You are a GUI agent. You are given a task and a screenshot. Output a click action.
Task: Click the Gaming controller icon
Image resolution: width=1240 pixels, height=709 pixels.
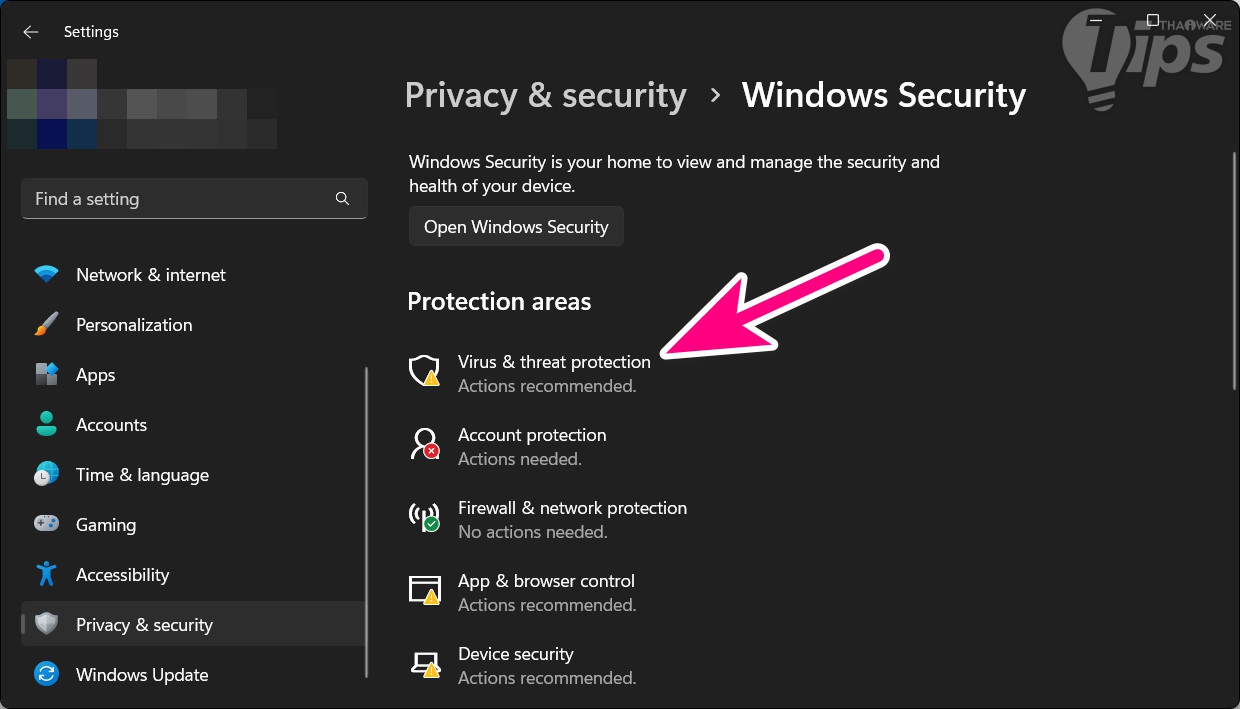point(46,525)
